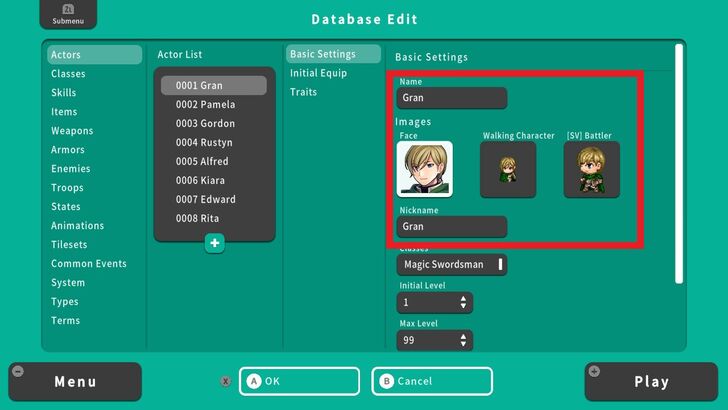Open the Common Events category

89,264
